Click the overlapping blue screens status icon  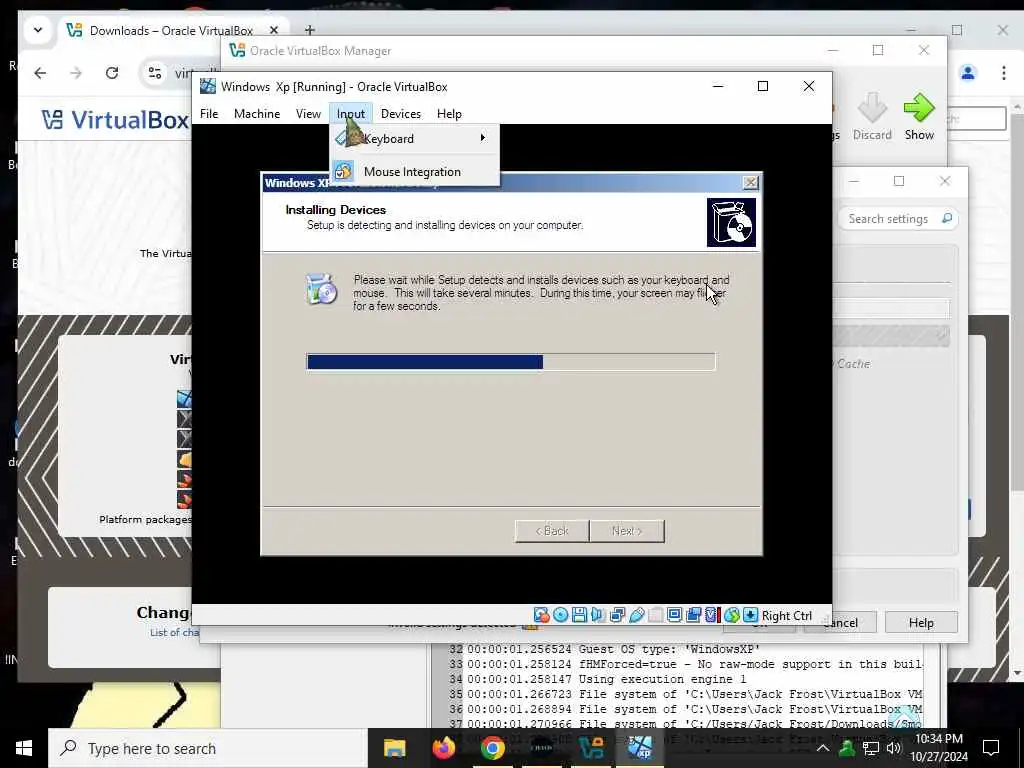point(694,615)
